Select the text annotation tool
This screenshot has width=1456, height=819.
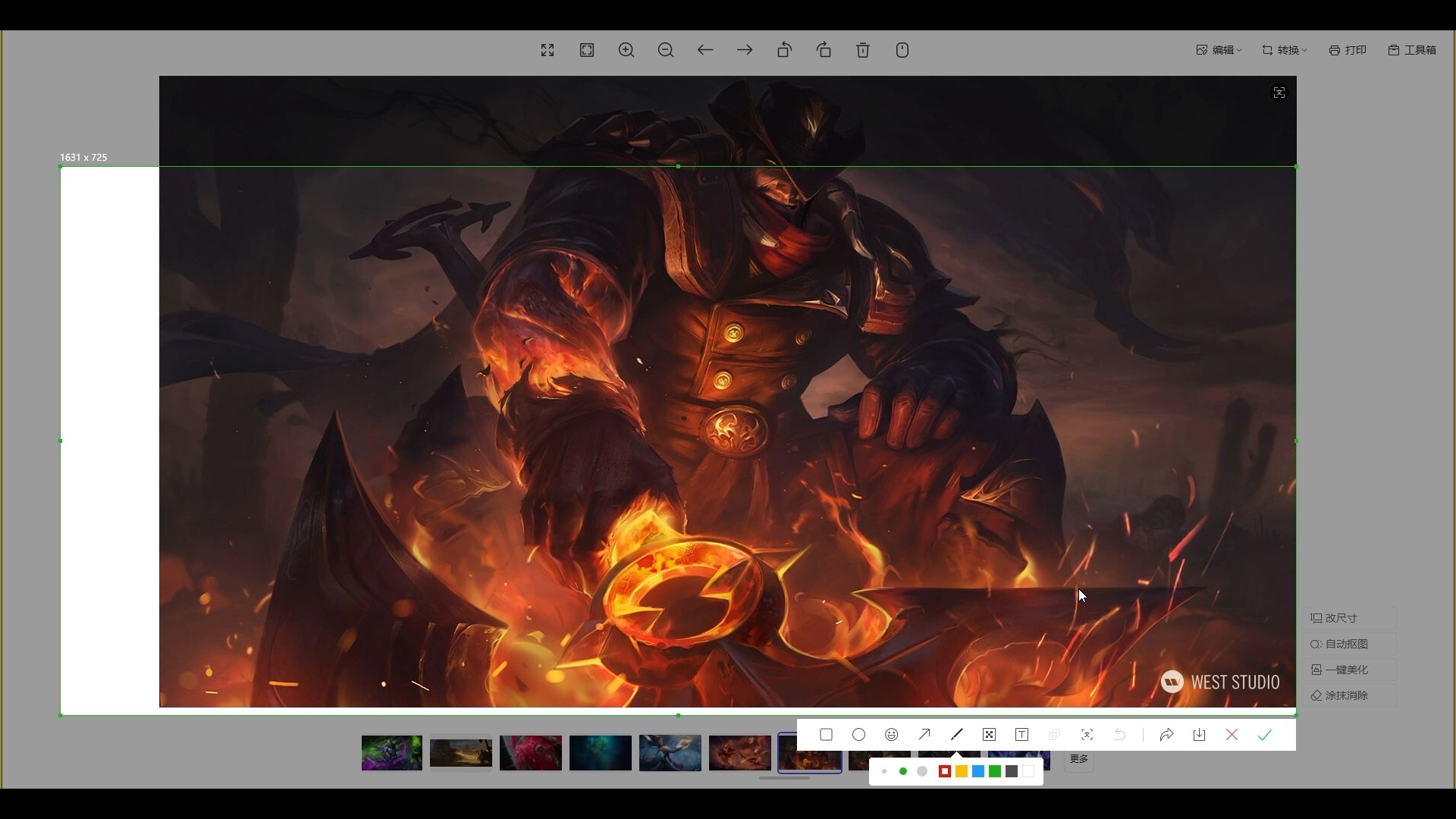pyautogui.click(x=1022, y=735)
